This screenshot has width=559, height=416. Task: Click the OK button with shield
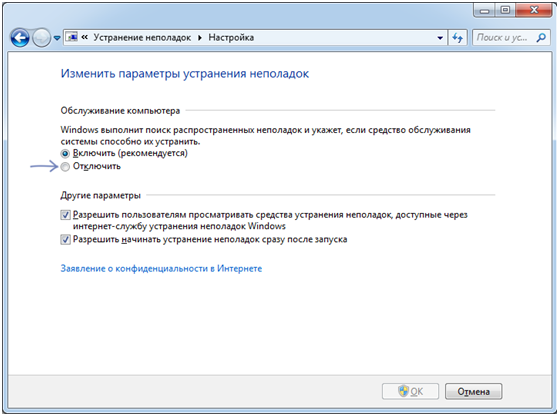pyautogui.click(x=410, y=391)
